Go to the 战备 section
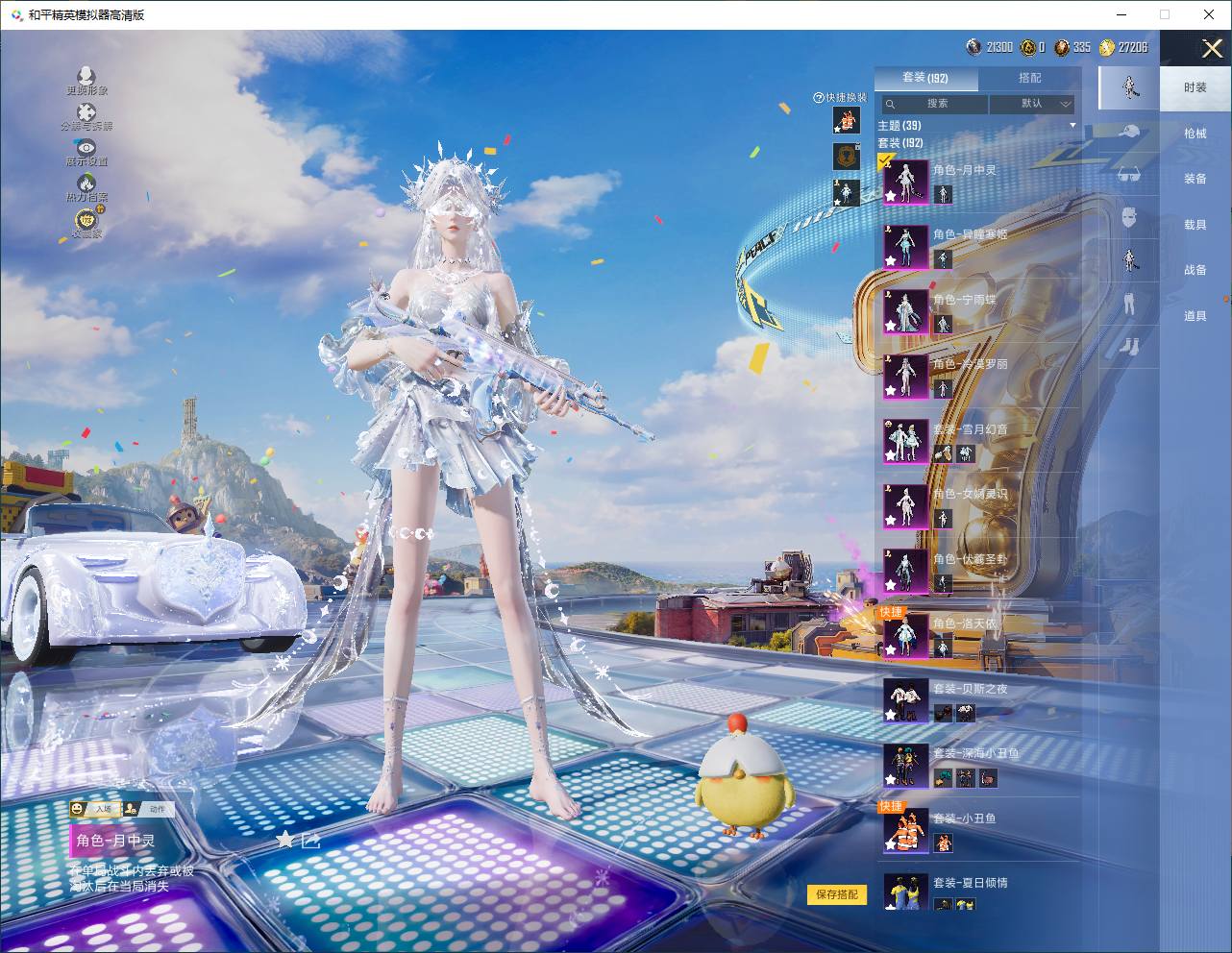 pyautogui.click(x=1195, y=270)
